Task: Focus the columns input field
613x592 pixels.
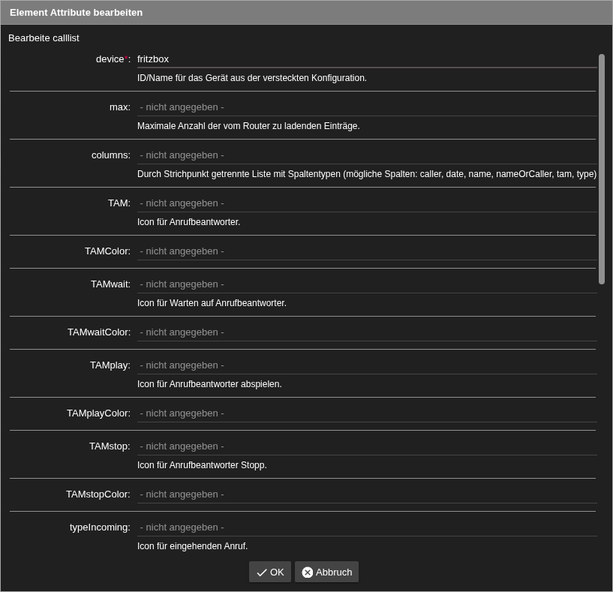Action: coord(367,155)
